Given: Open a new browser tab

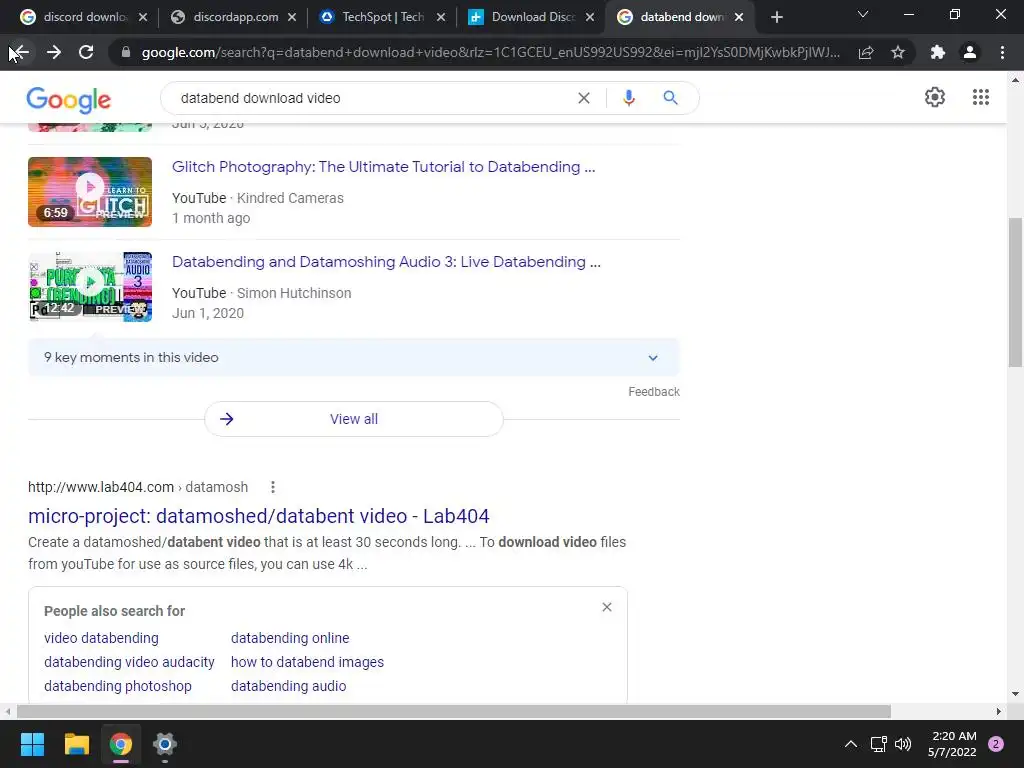Looking at the screenshot, I should point(776,17).
